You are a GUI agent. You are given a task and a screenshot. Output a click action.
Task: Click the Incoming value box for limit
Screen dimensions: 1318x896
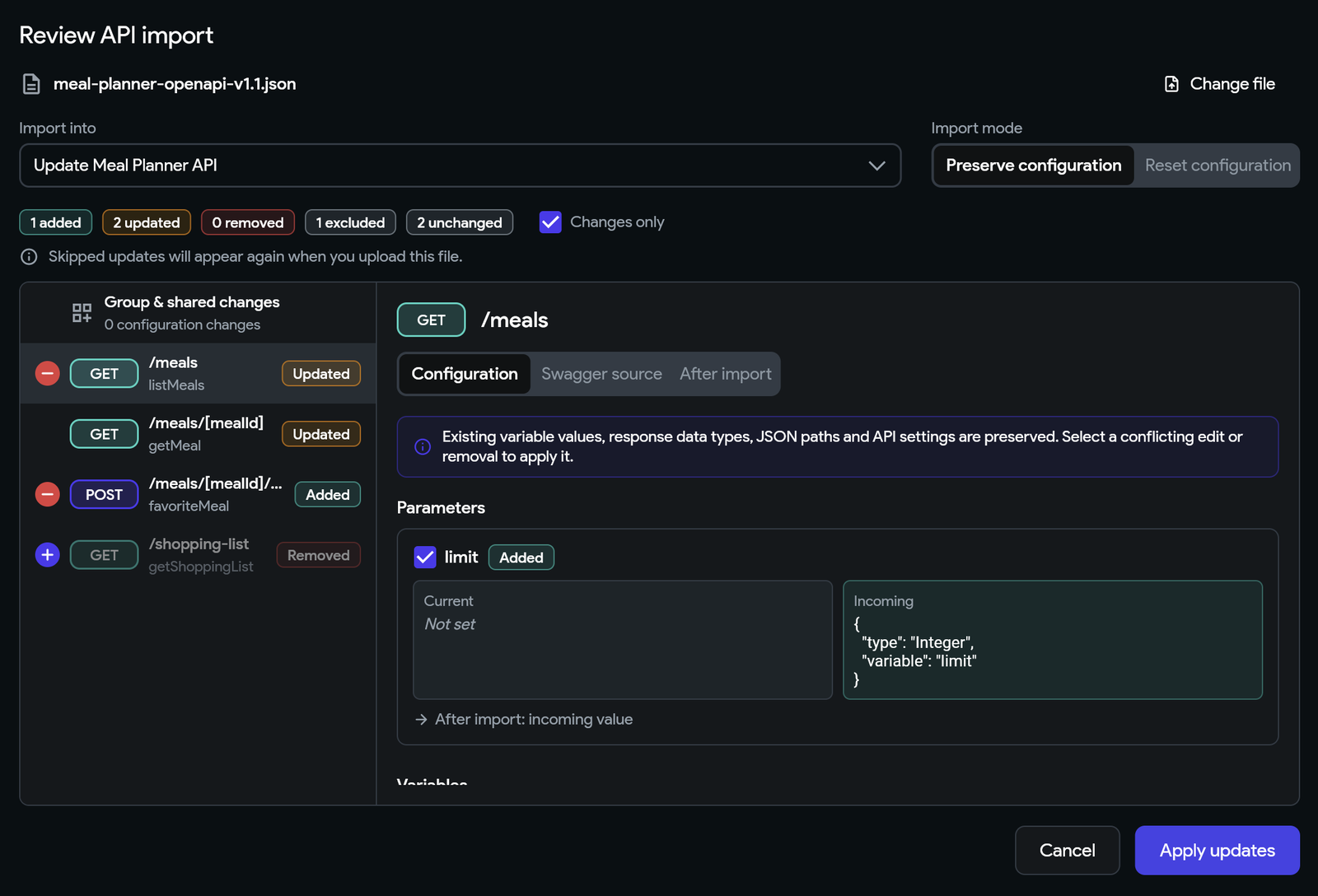pos(1053,640)
